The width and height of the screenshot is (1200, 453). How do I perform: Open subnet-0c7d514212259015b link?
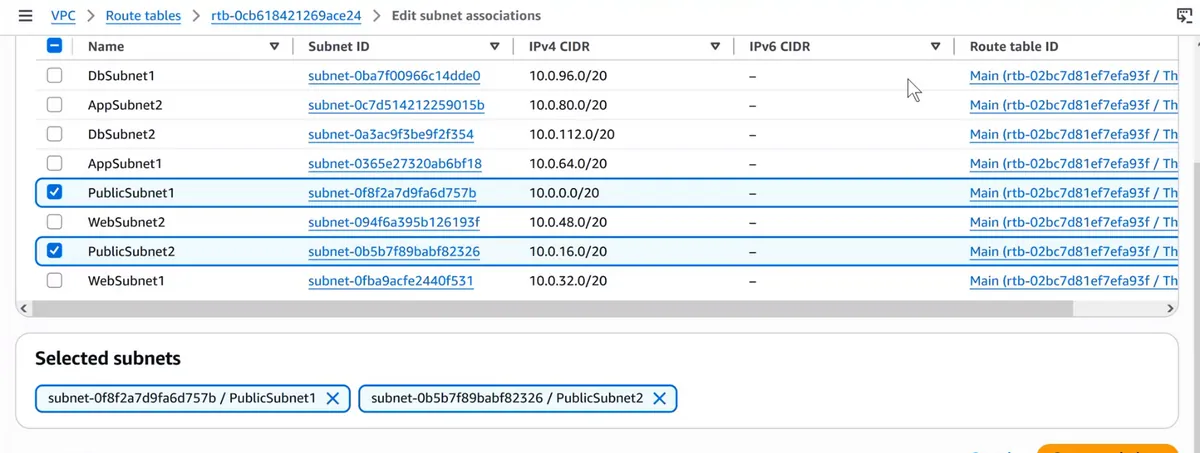[396, 105]
